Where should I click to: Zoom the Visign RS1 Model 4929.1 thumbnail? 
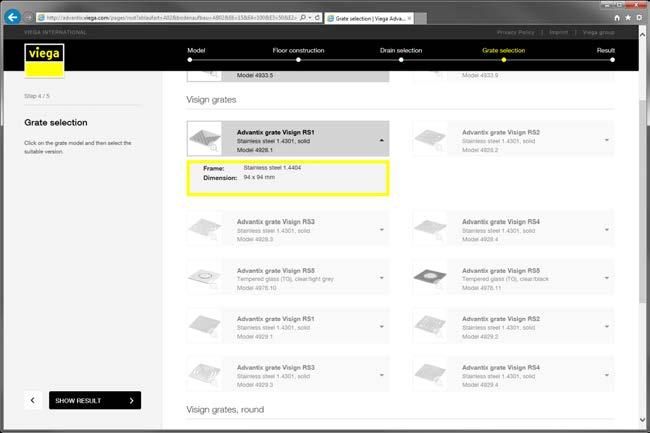(204, 326)
